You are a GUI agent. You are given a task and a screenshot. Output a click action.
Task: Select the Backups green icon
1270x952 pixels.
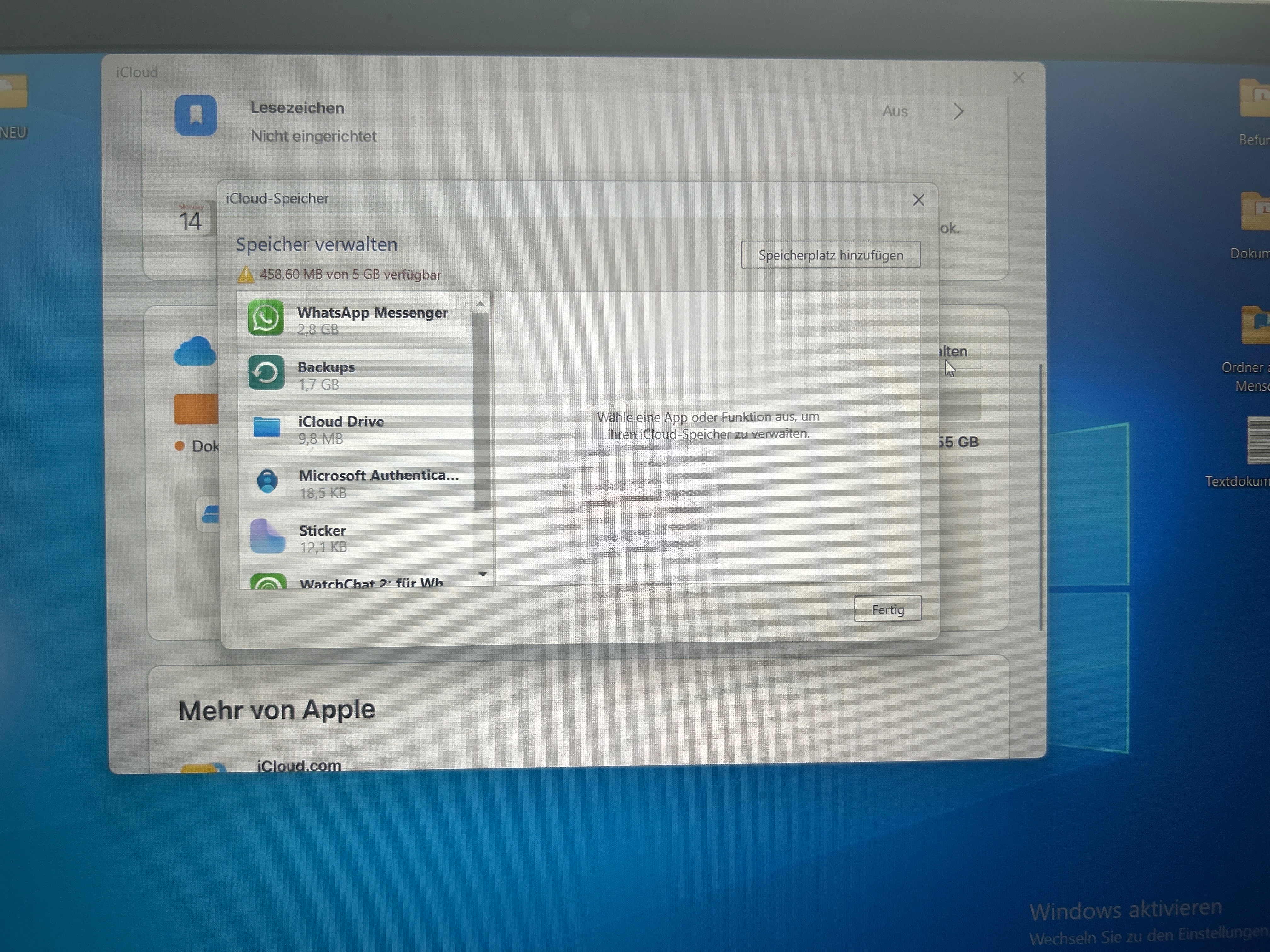266,373
